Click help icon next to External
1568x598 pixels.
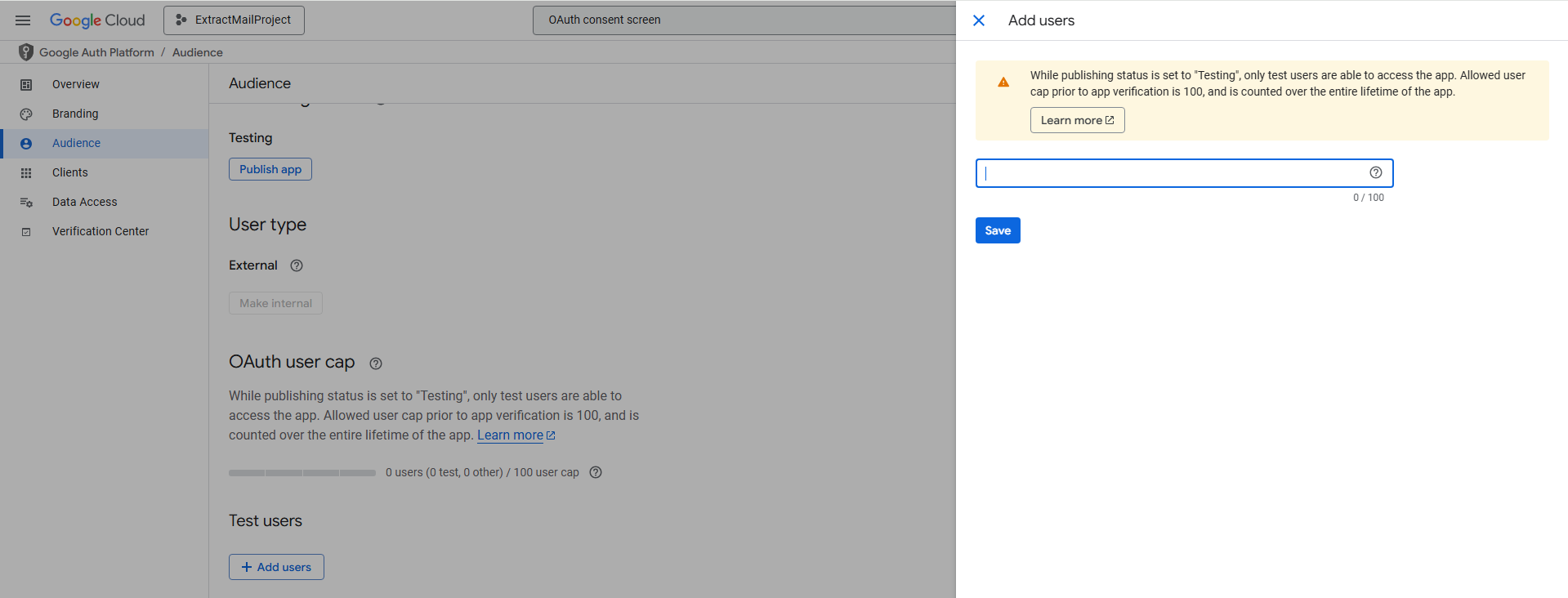tap(297, 266)
